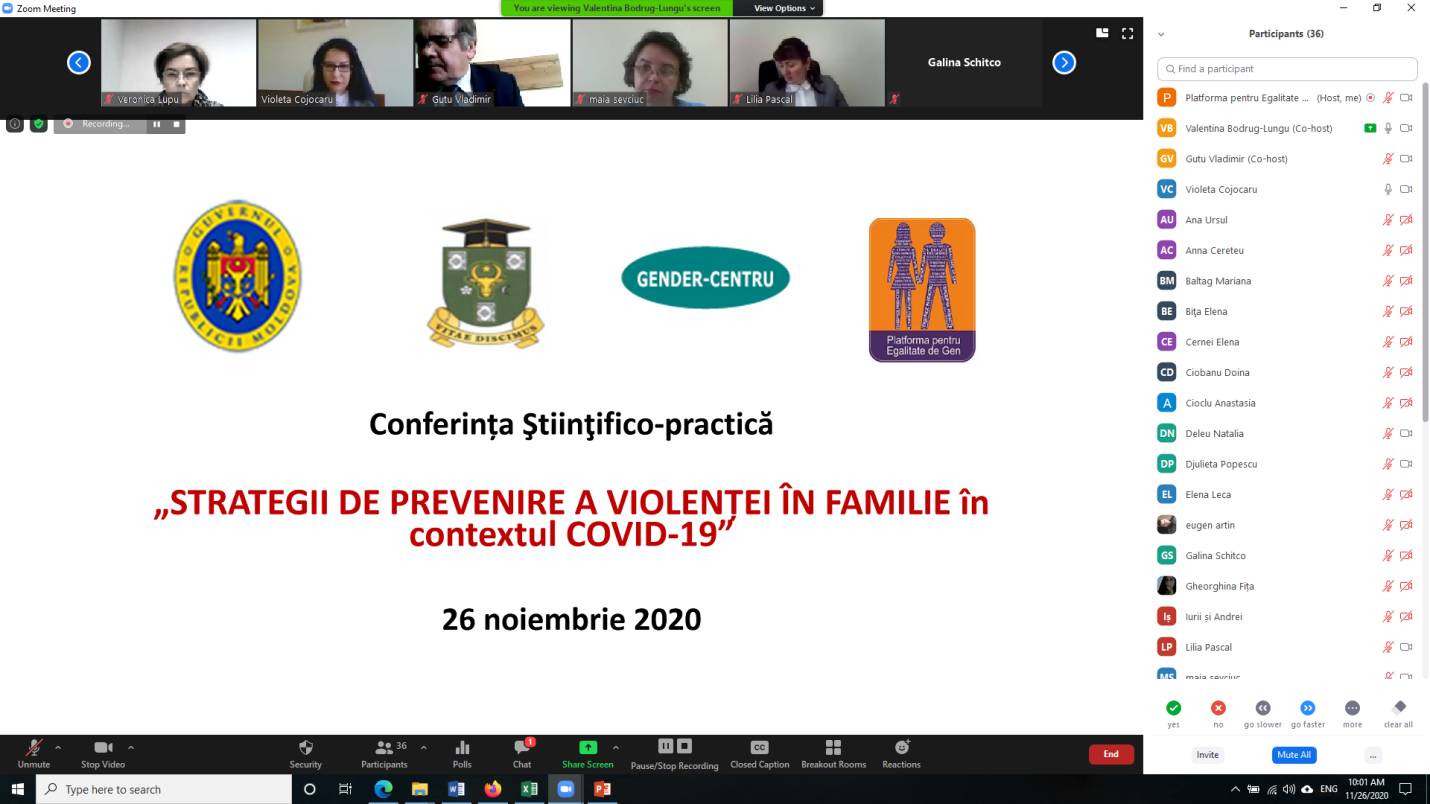Pause recording in the top-left recording indicator
The image size is (1430, 804).
[157, 124]
